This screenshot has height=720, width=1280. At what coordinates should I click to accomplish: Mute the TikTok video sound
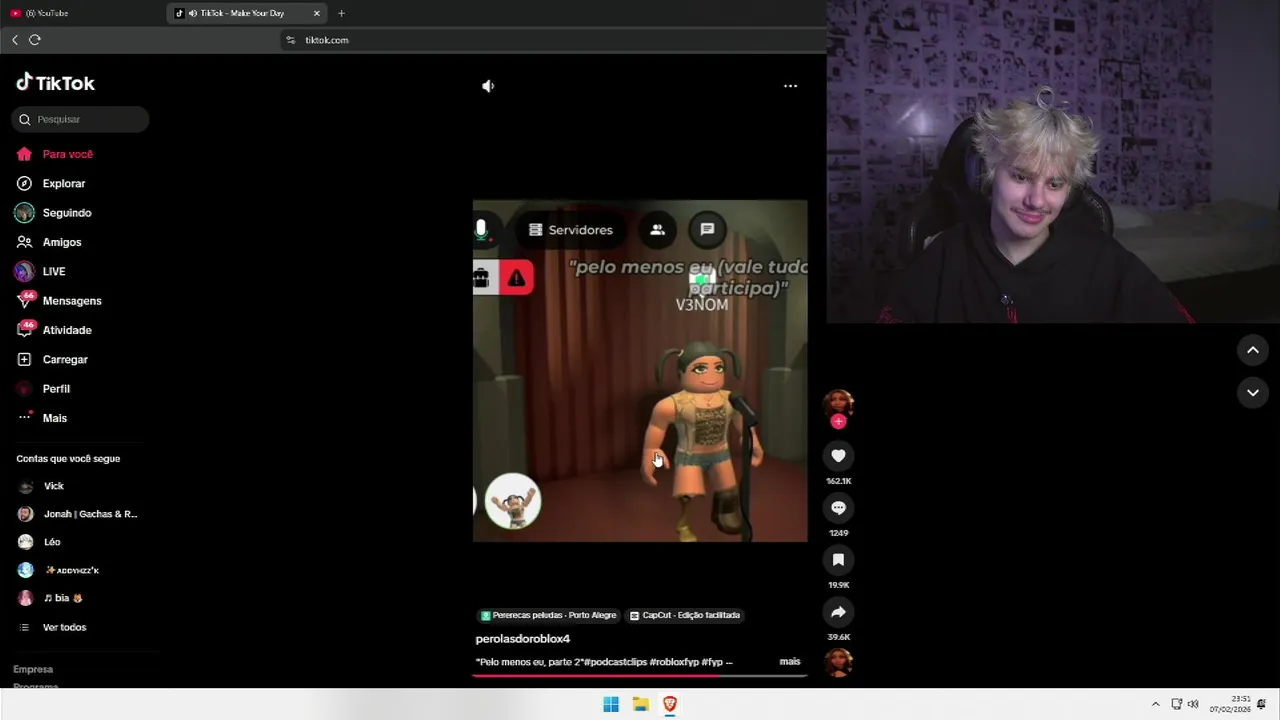(488, 86)
